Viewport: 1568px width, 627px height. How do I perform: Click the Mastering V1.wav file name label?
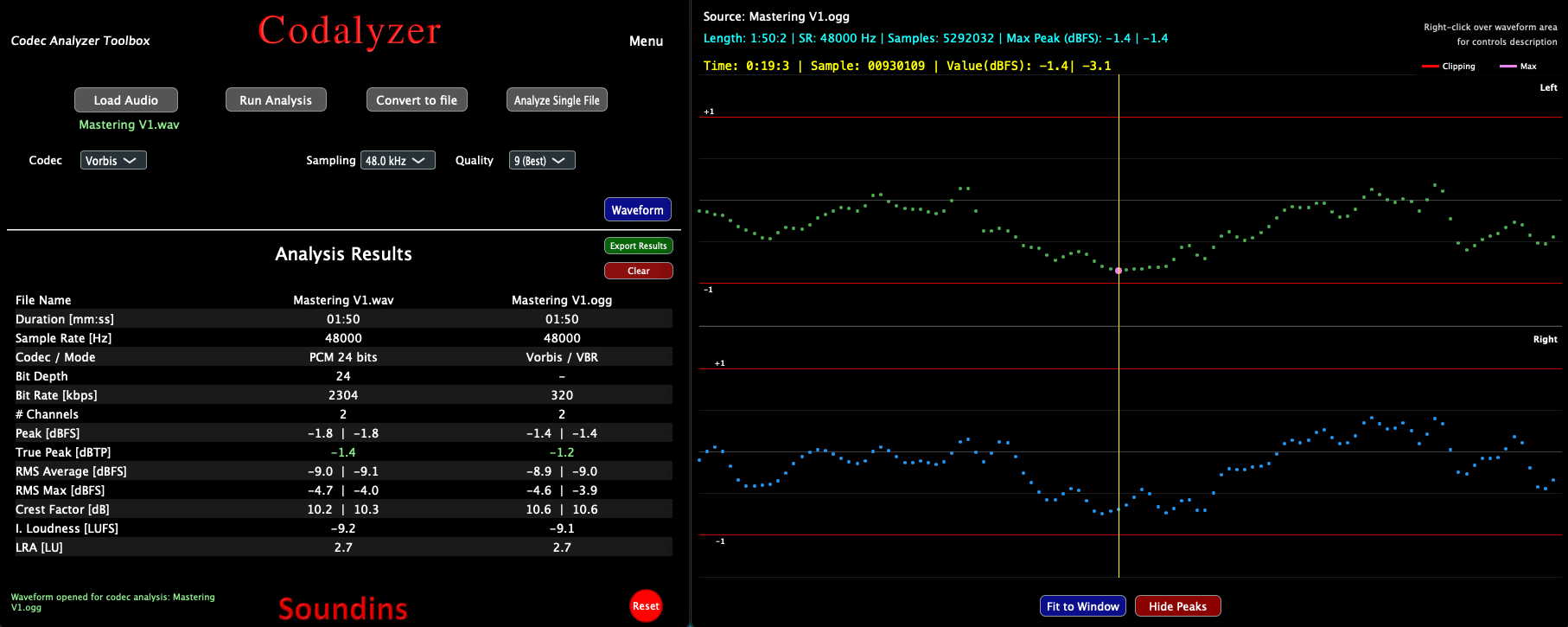(x=129, y=125)
